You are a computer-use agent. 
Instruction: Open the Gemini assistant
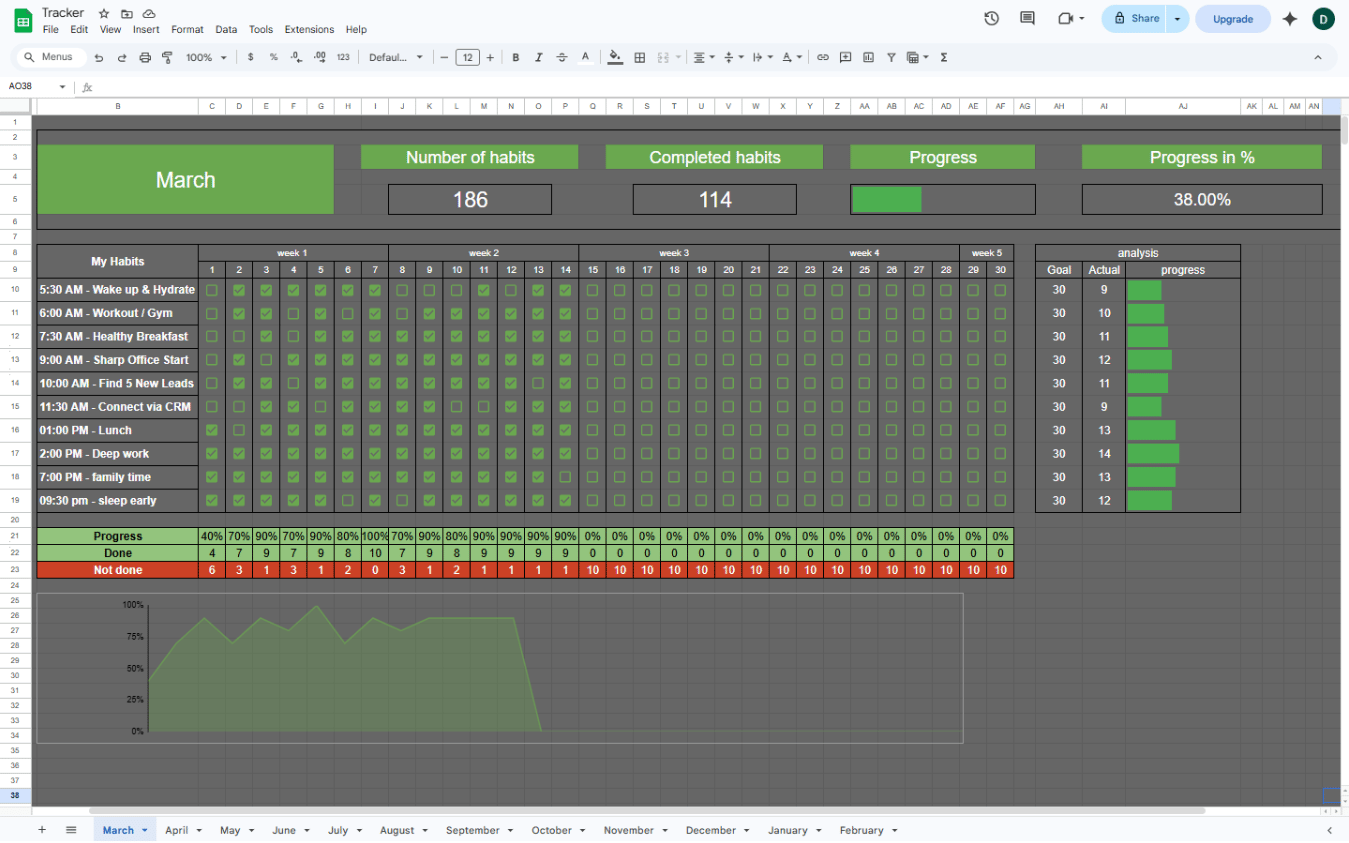click(1290, 18)
